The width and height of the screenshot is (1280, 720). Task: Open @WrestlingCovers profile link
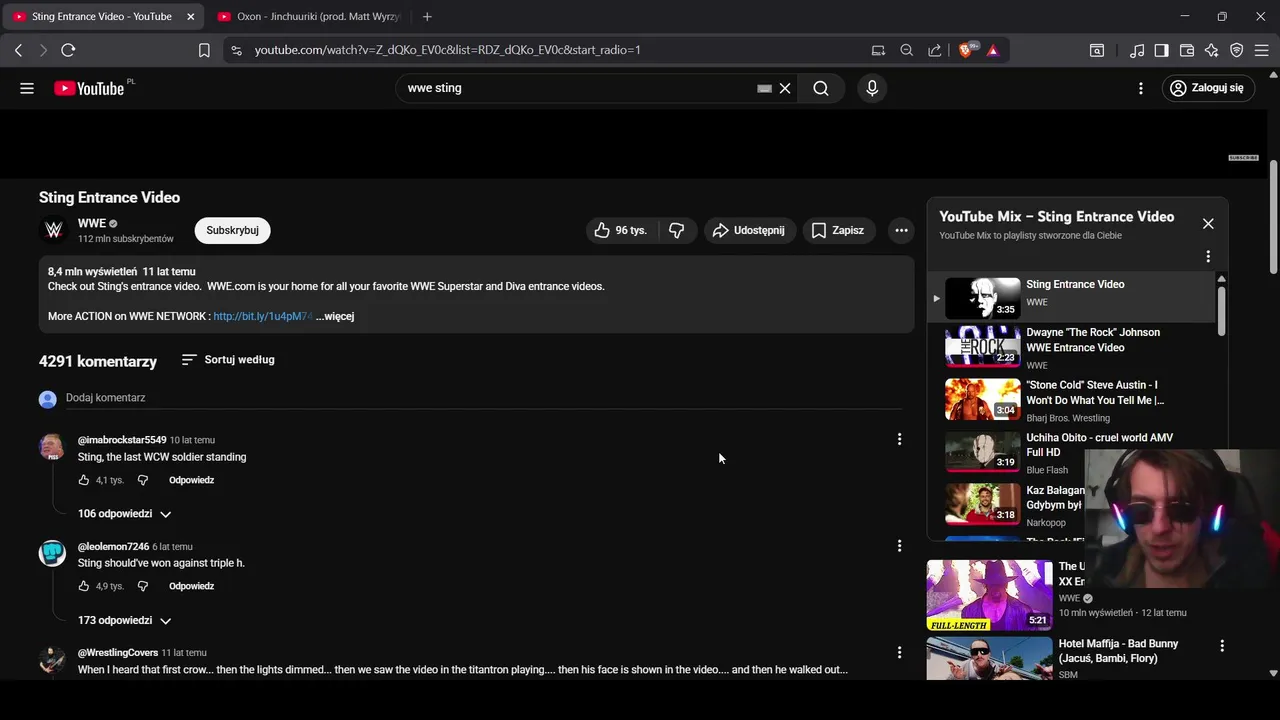tap(118, 653)
